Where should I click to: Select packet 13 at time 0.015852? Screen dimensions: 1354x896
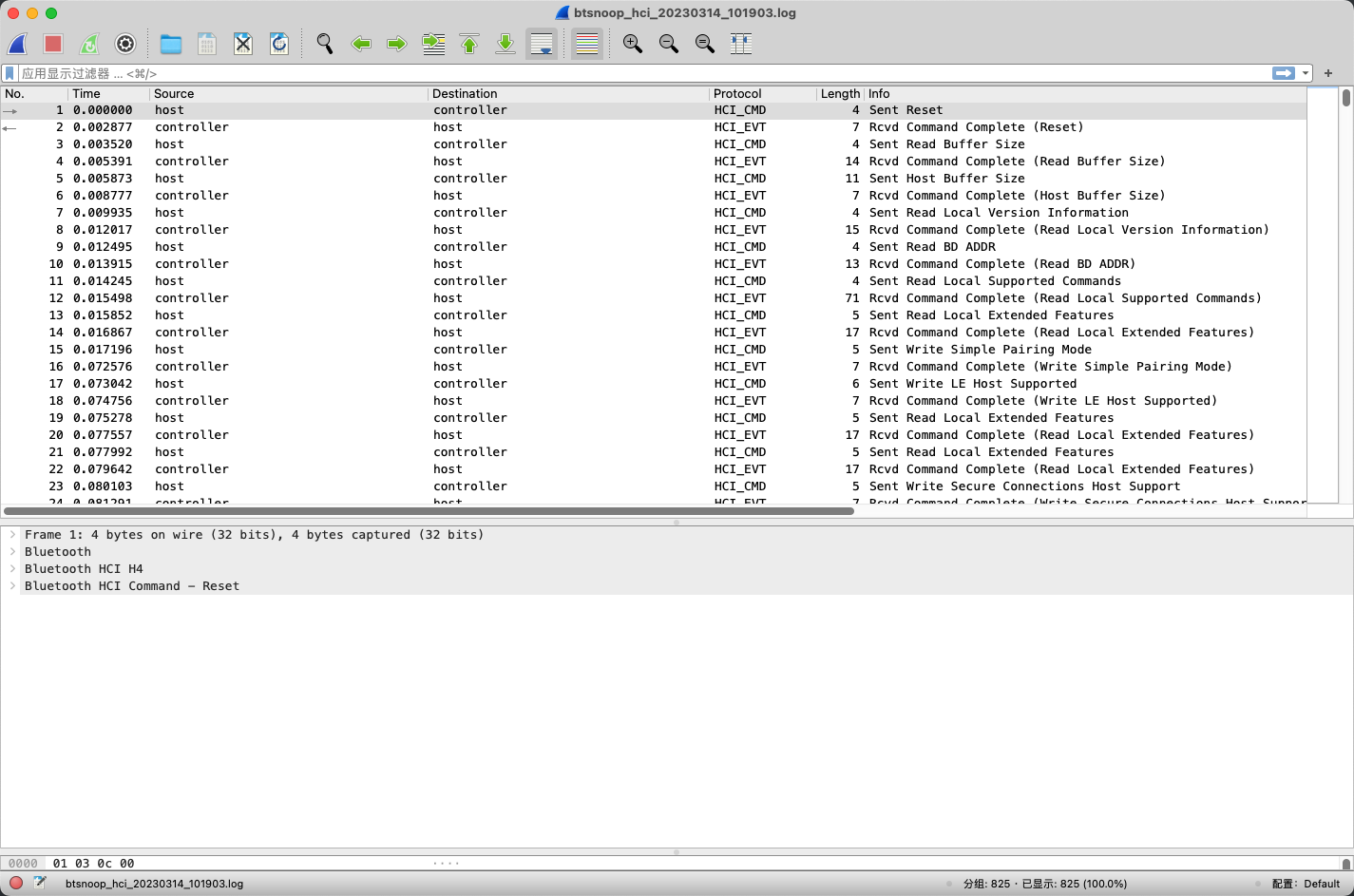654,315
